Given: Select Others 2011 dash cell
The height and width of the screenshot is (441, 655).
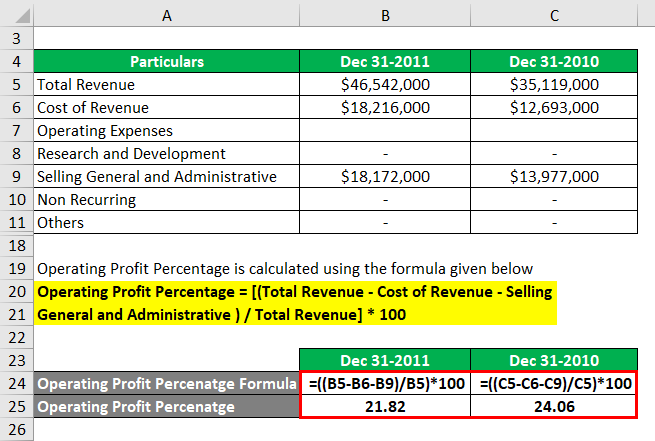Looking at the screenshot, I should tap(385, 222).
